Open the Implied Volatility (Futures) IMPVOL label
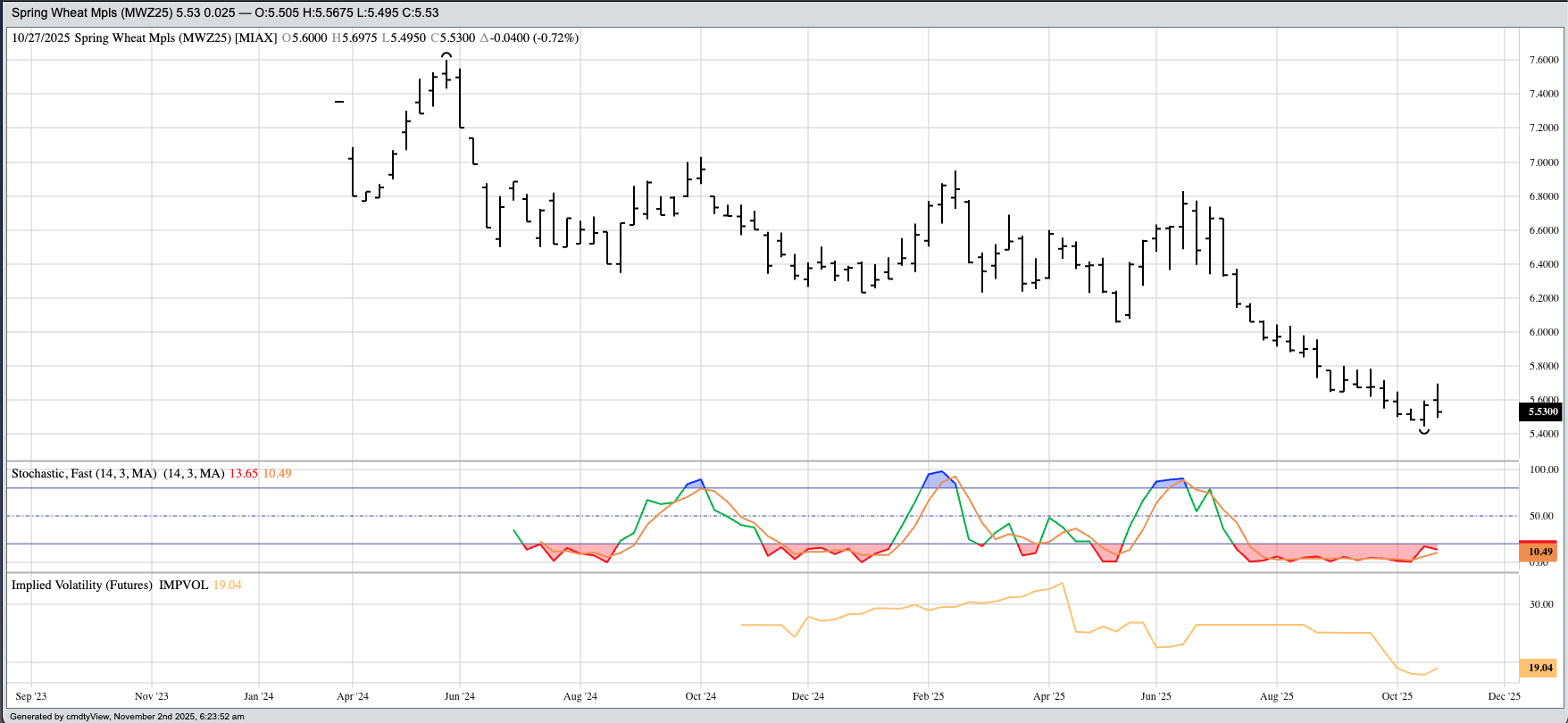The height and width of the screenshot is (723, 1568). (x=109, y=585)
